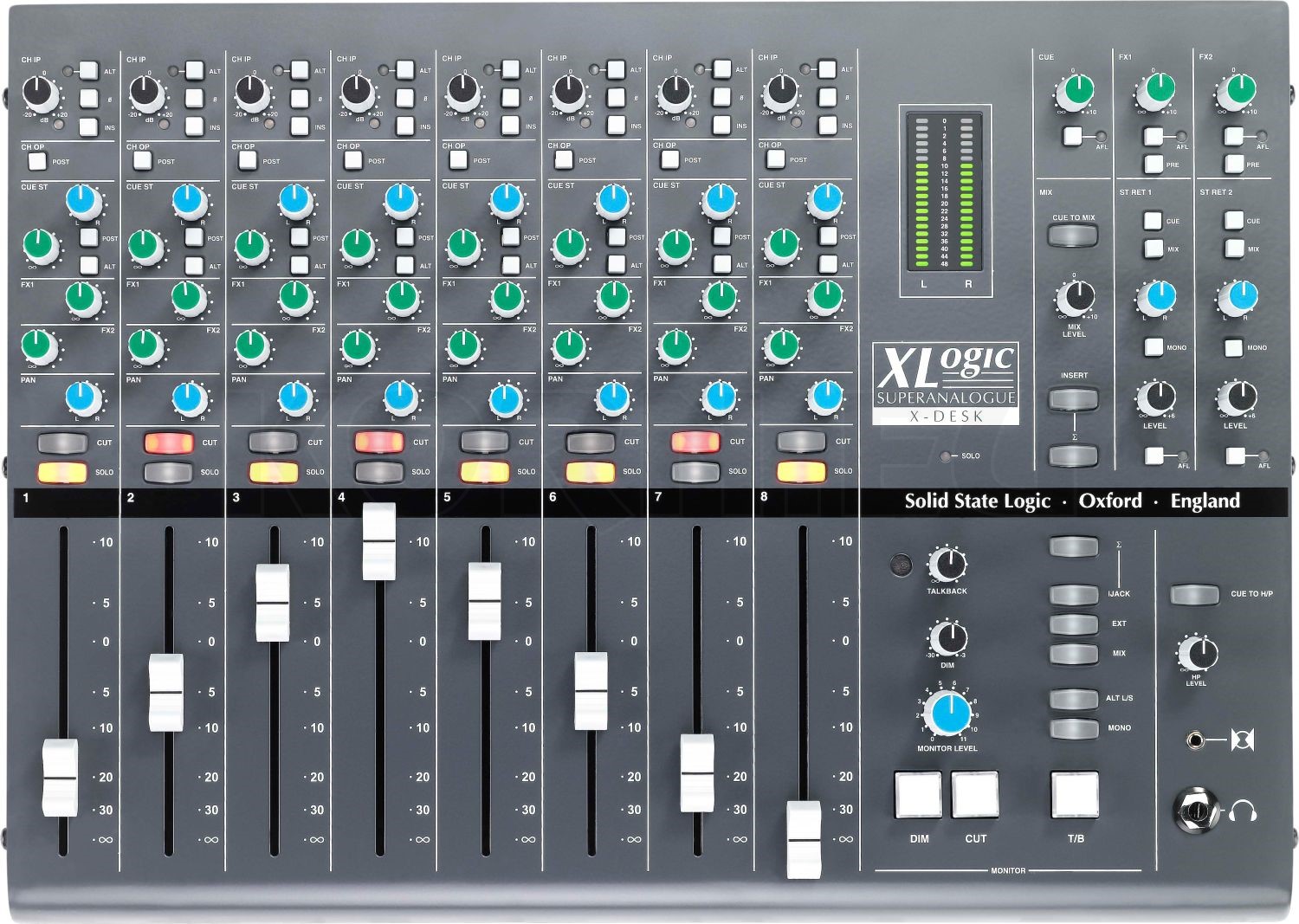The image size is (1299, 924).
Task: Turn off the lit SOLO on channel 1
Action: click(62, 472)
